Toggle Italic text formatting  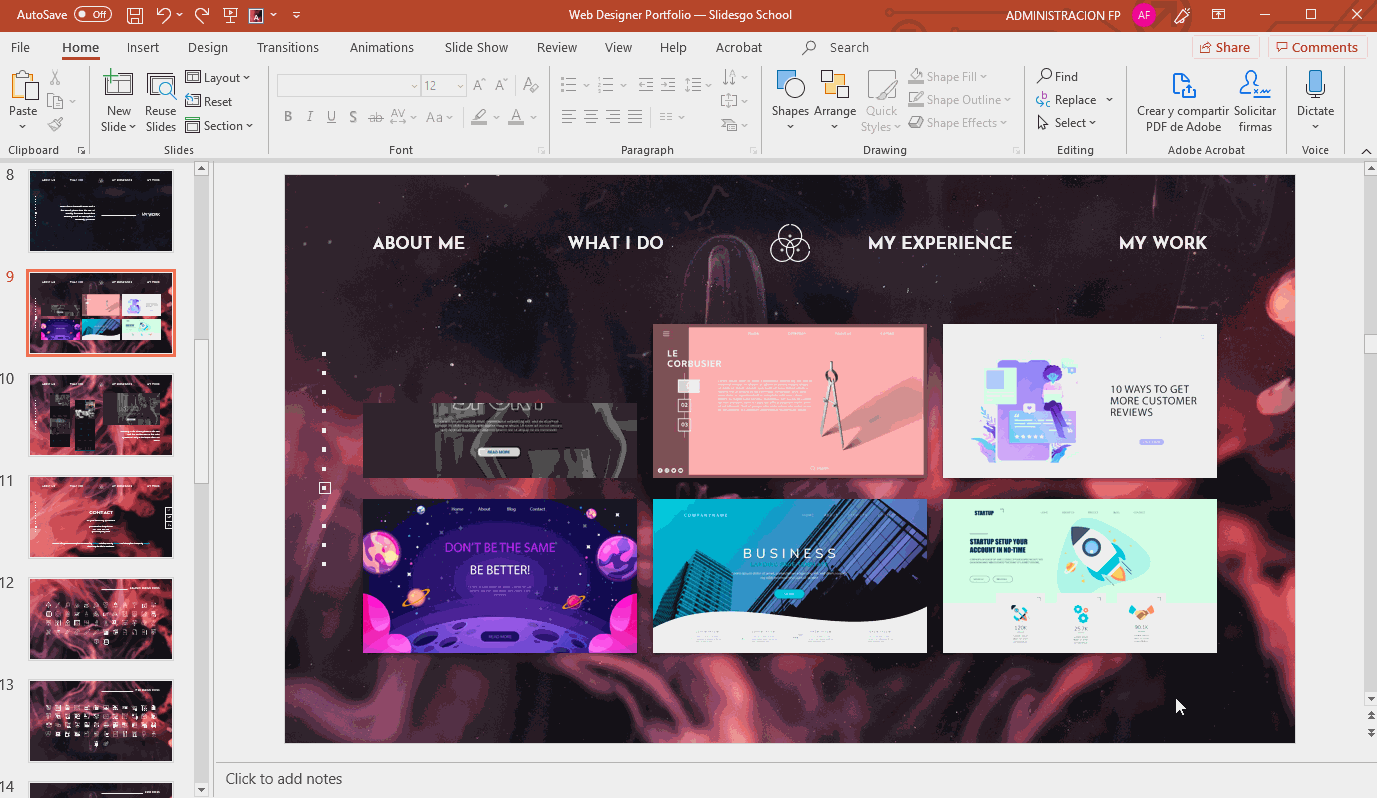click(310, 117)
